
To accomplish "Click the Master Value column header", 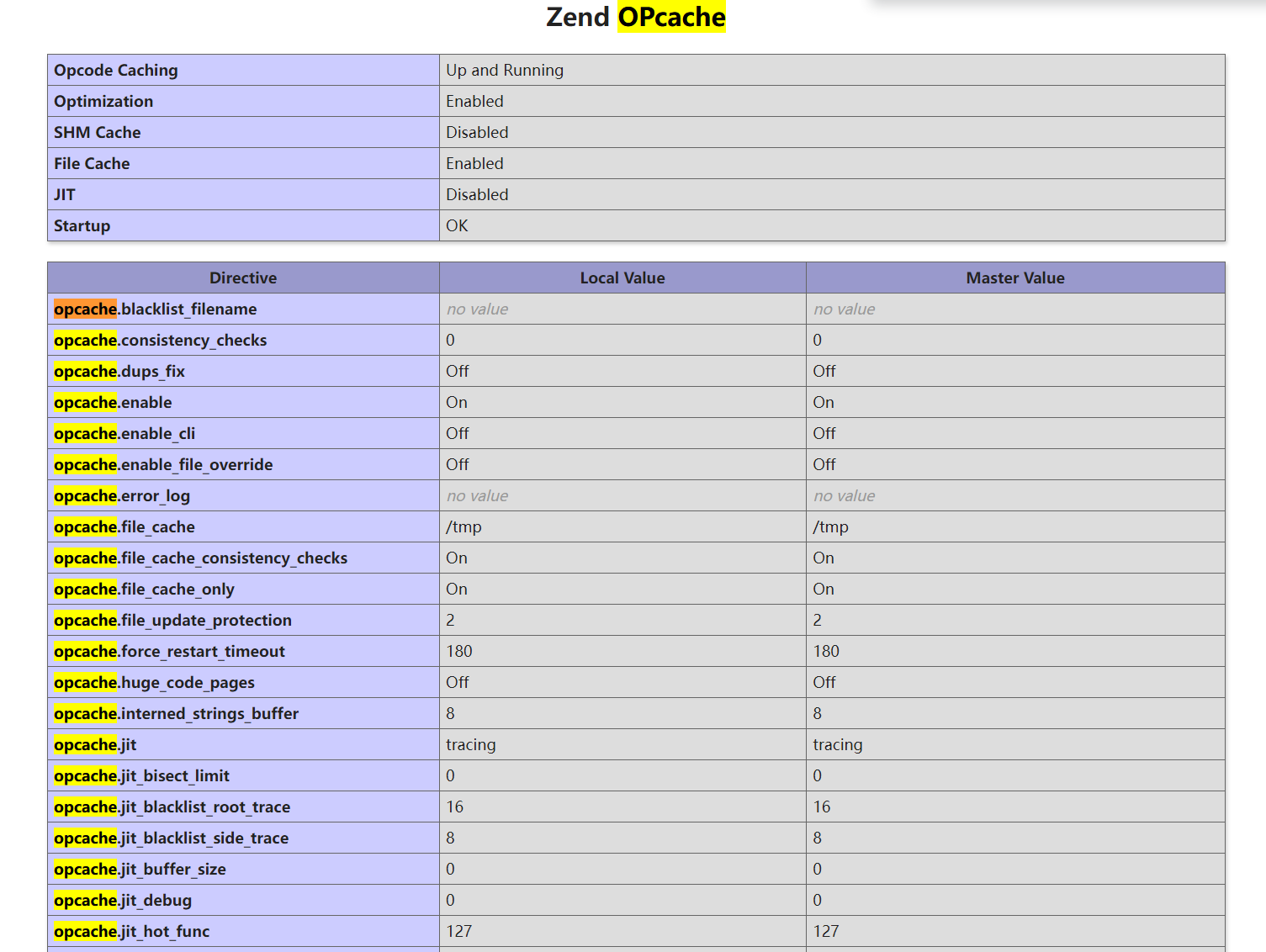I will coord(1014,278).
